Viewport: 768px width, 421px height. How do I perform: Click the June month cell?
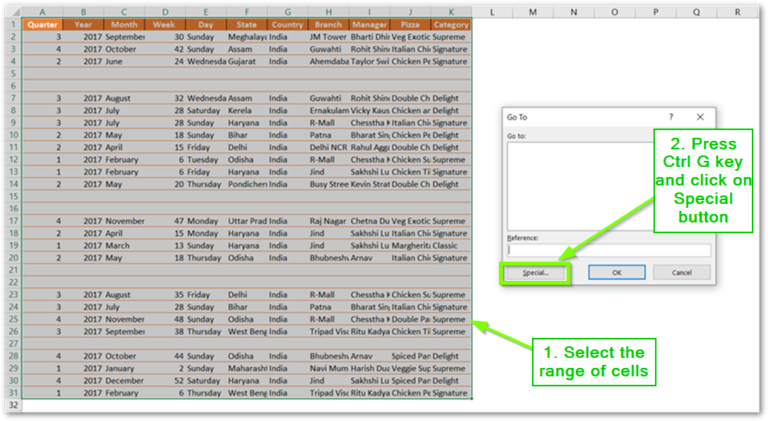[124, 61]
